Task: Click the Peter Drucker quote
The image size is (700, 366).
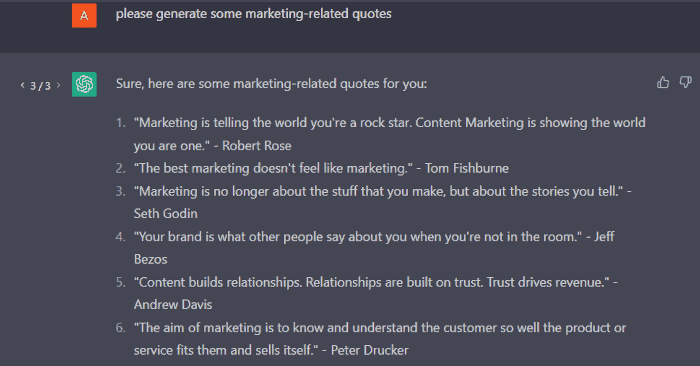Action: click(x=380, y=339)
